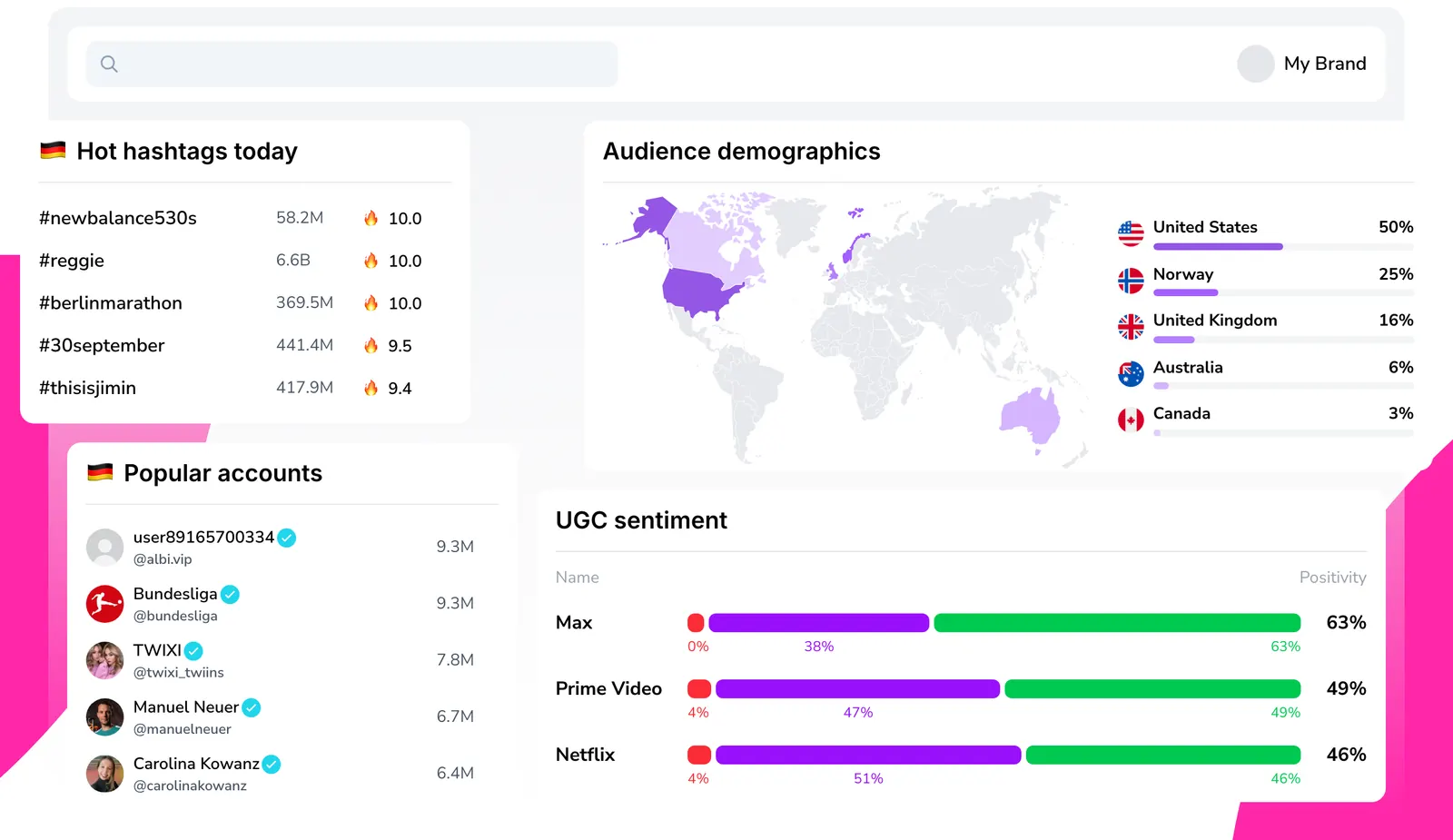Click the Max green positive sentiment bar
The height and width of the screenshot is (840, 1453).
1117,623
